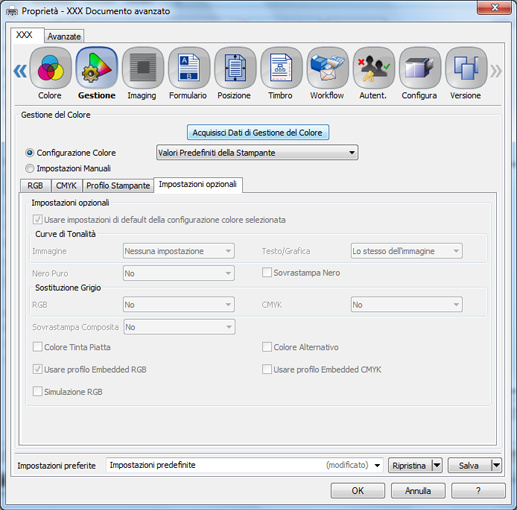Open the Workflow icon
The image size is (517, 510).
(x=327, y=68)
